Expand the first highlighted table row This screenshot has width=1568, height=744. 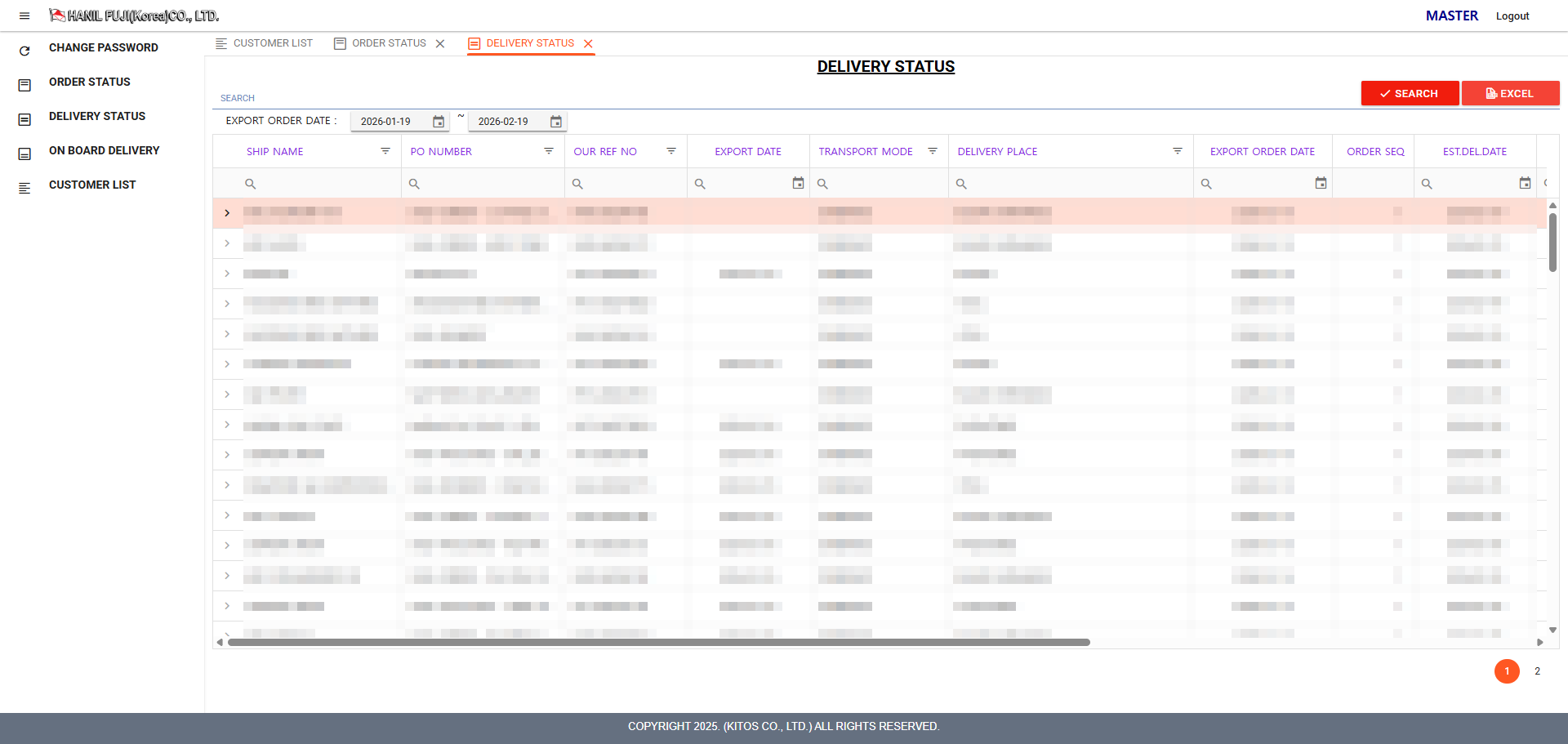pyautogui.click(x=227, y=213)
